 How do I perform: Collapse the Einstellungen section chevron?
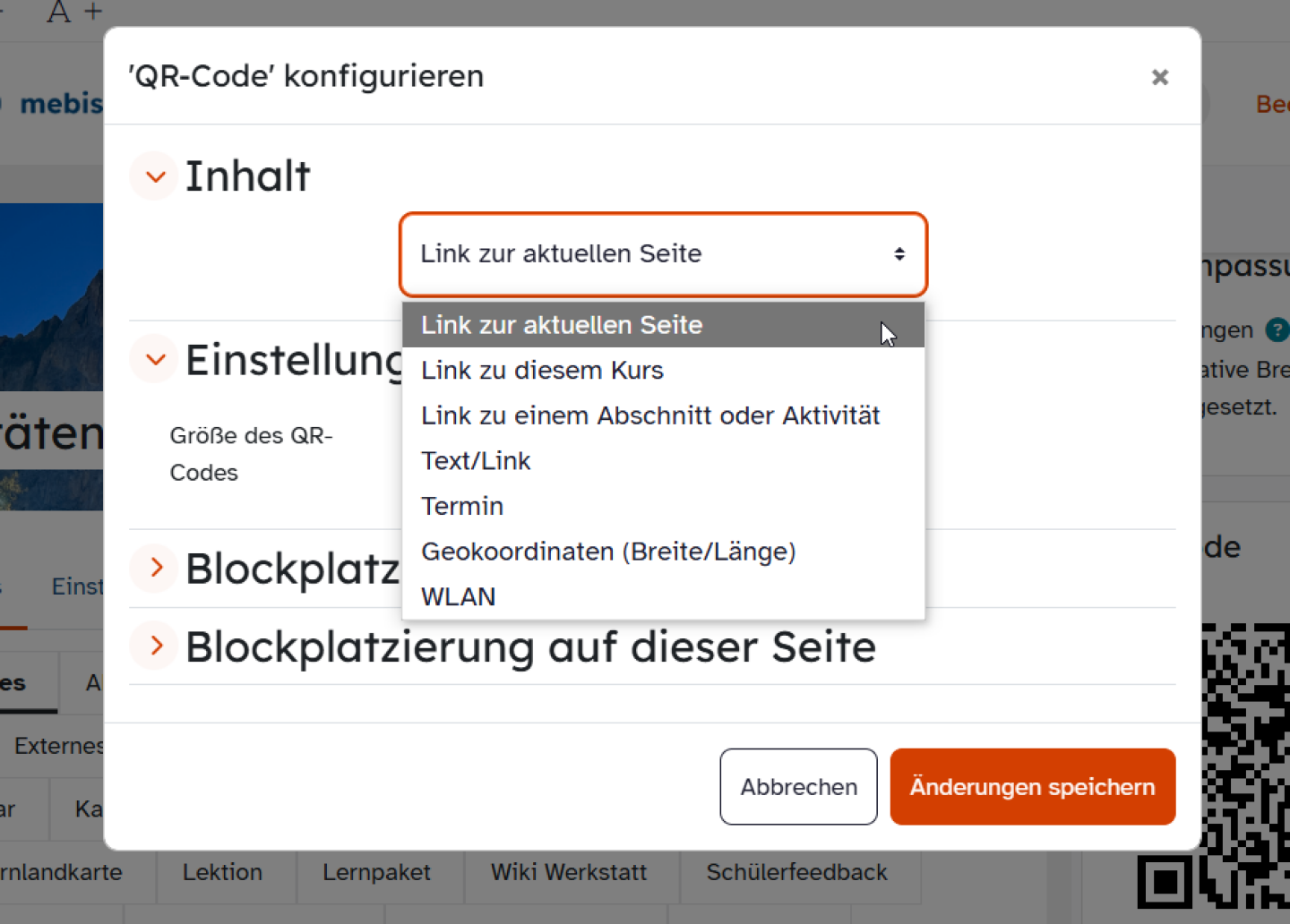153,359
